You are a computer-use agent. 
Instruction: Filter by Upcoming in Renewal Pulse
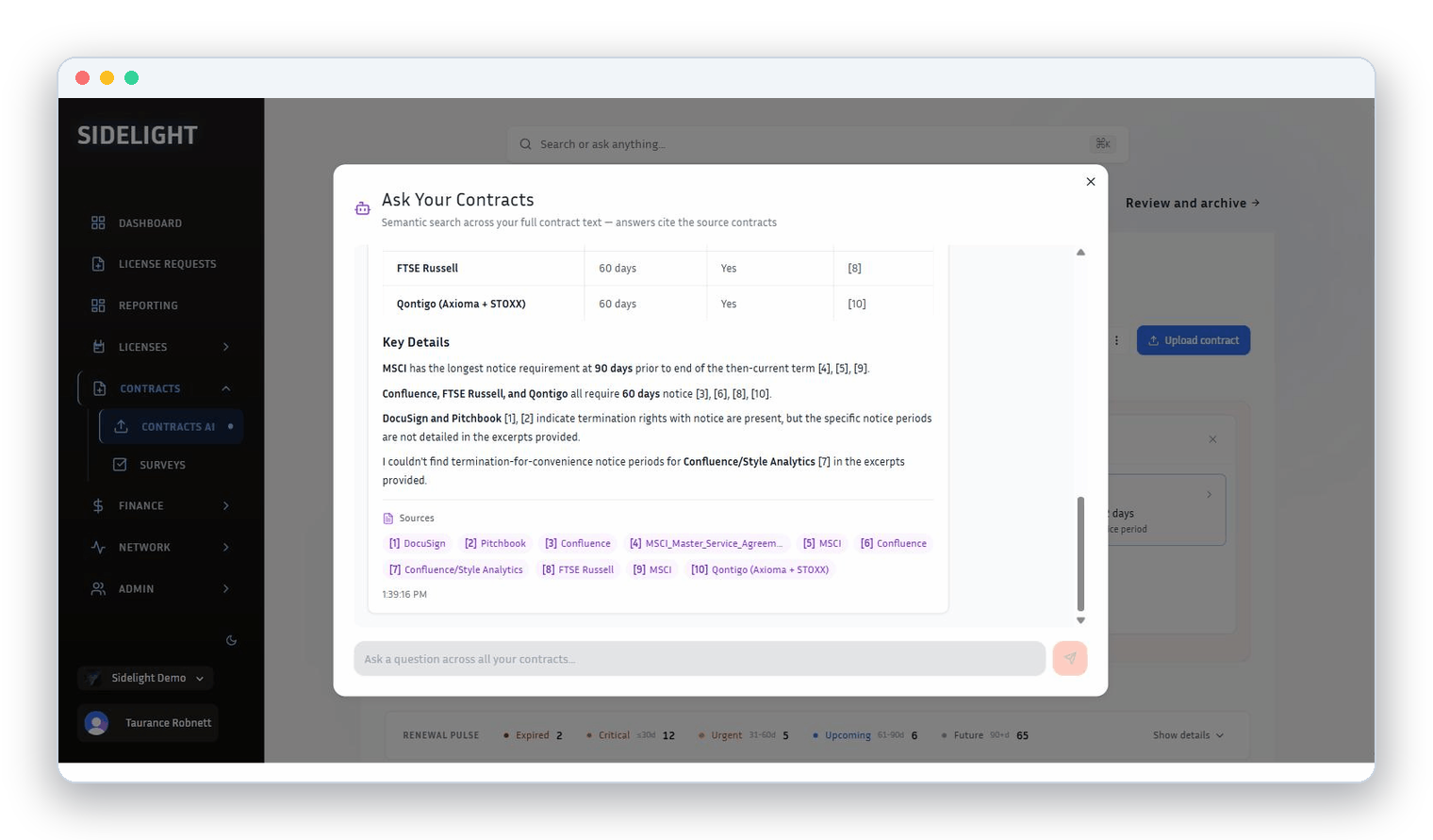pos(865,735)
